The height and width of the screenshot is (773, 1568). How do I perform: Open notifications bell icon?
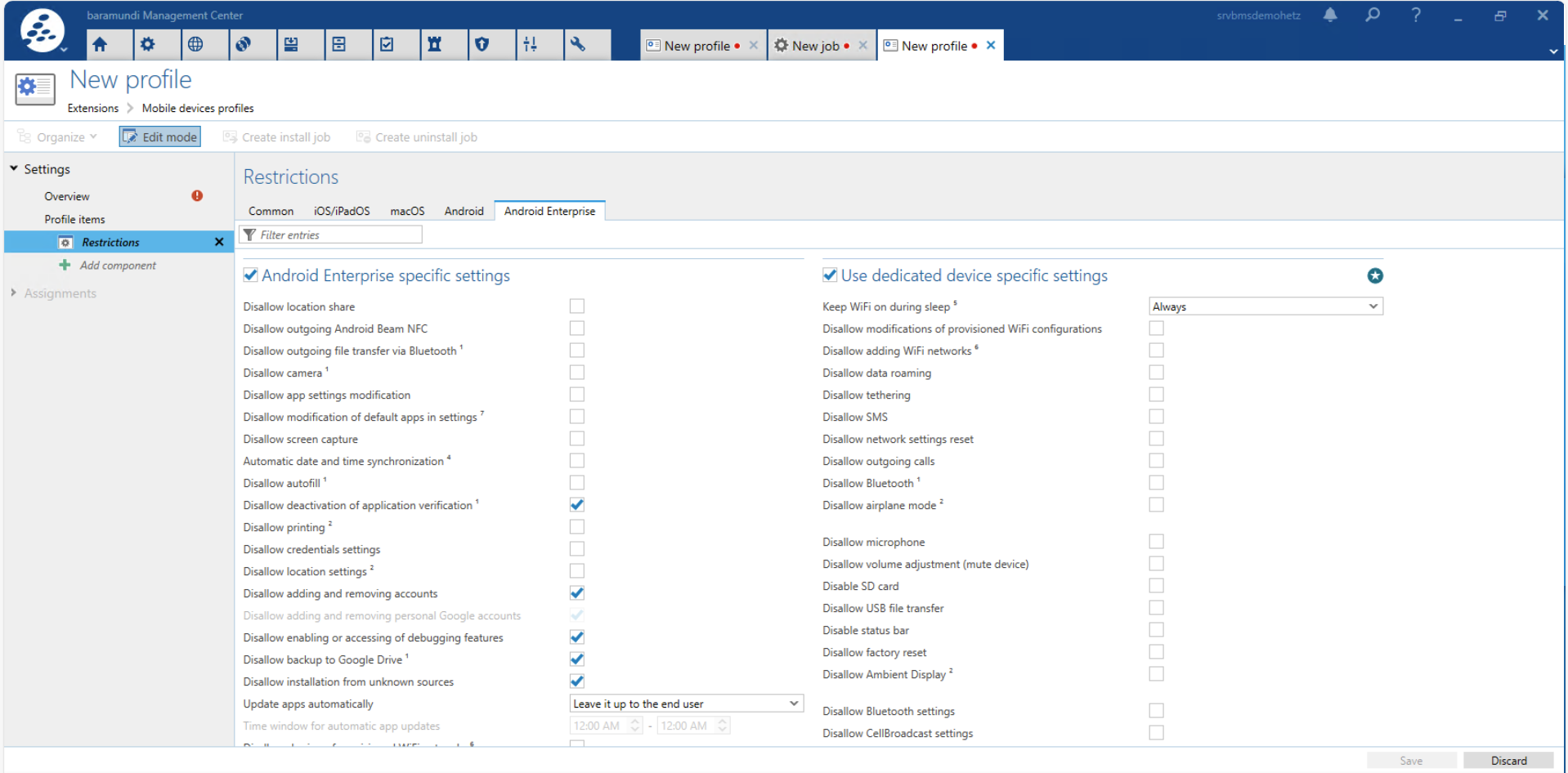pos(1330,15)
